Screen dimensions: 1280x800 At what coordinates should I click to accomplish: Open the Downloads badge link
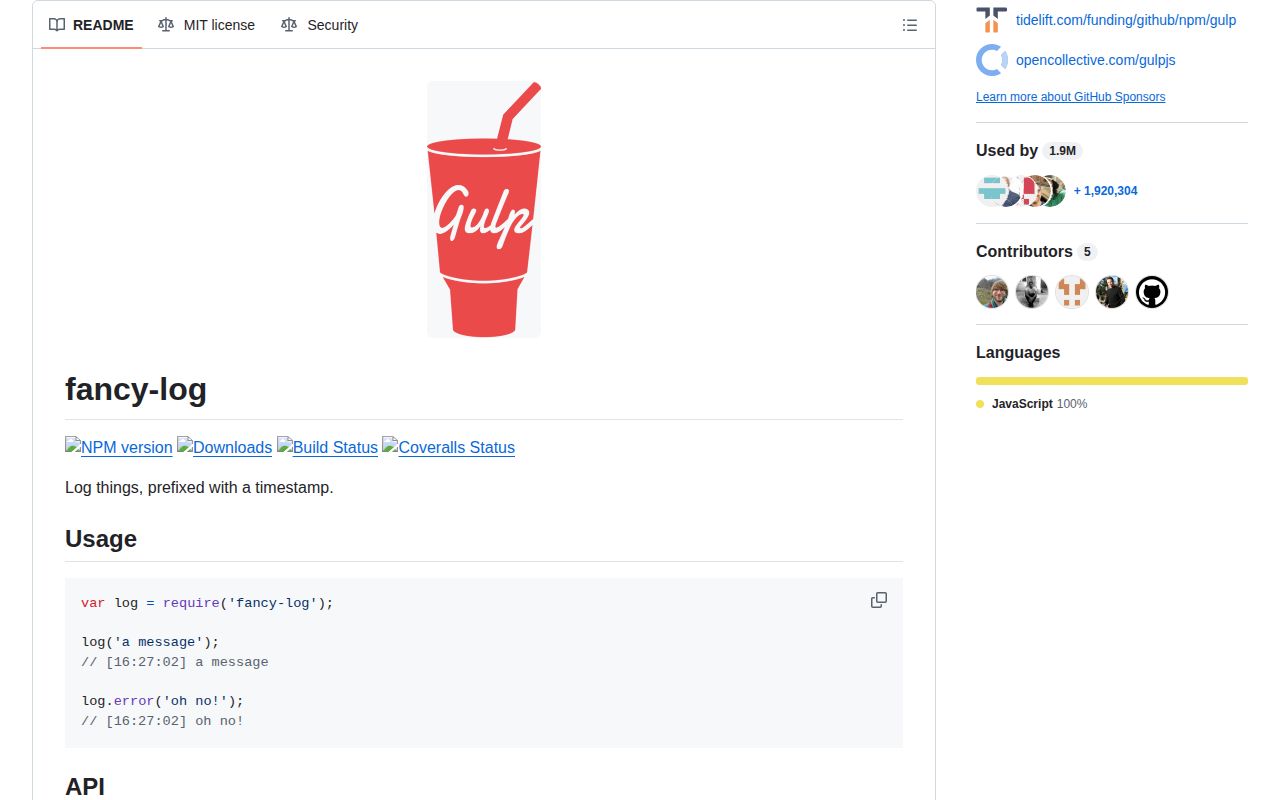[x=225, y=447]
